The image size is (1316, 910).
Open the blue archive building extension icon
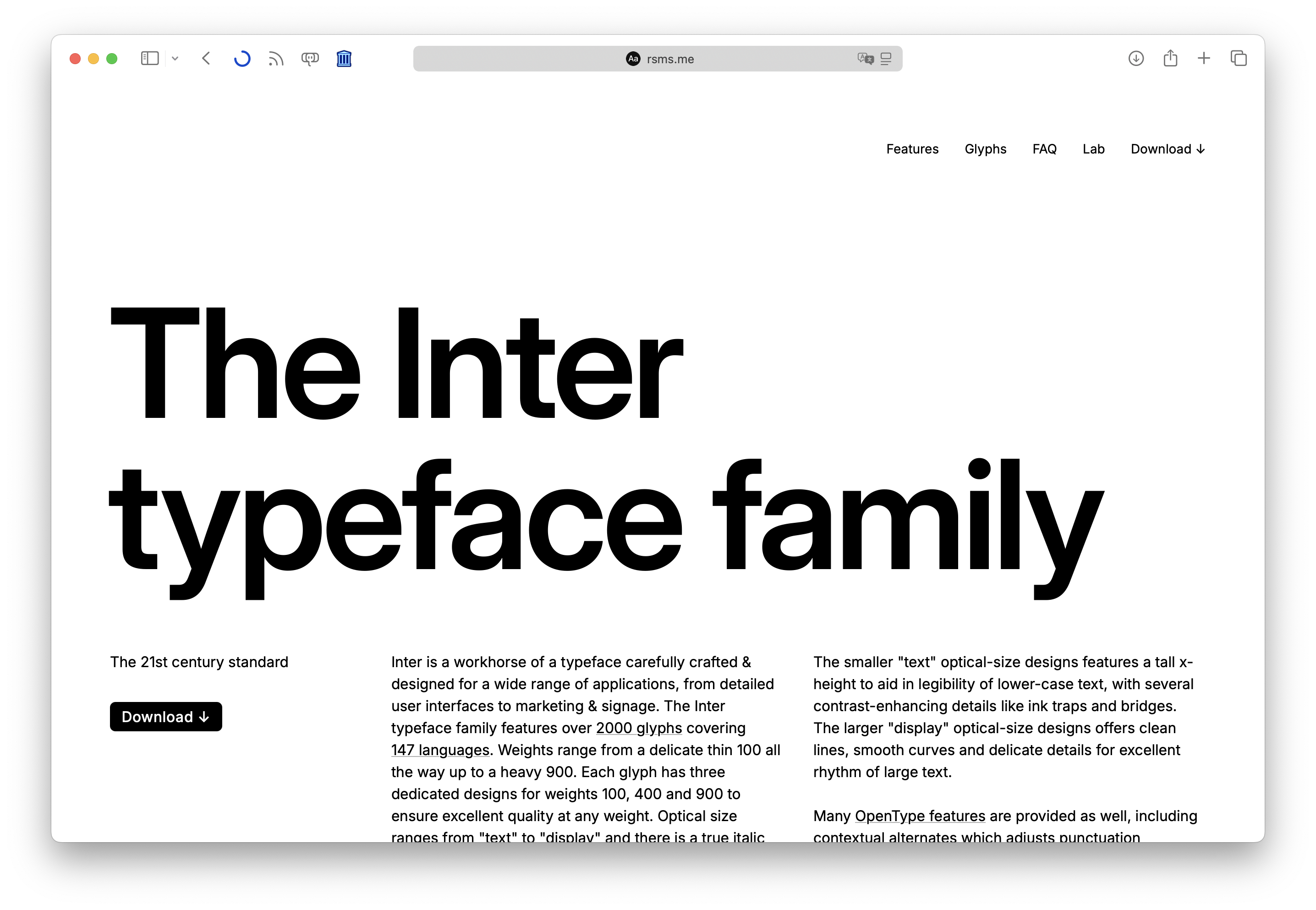[344, 58]
